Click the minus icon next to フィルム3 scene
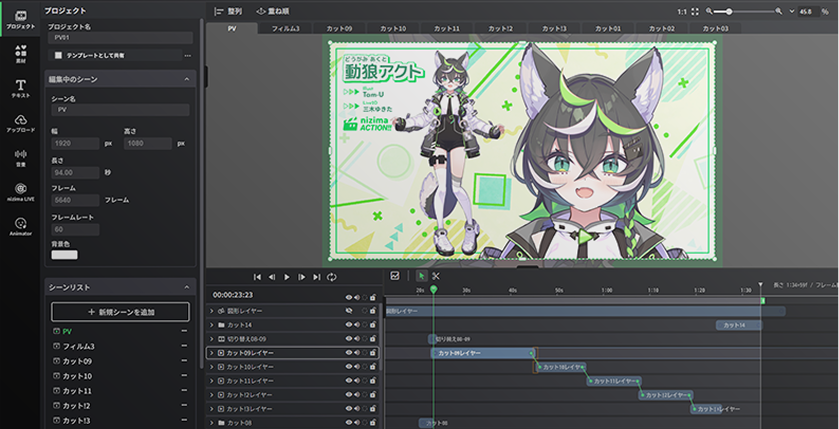This screenshot has height=429, width=839. 184,346
